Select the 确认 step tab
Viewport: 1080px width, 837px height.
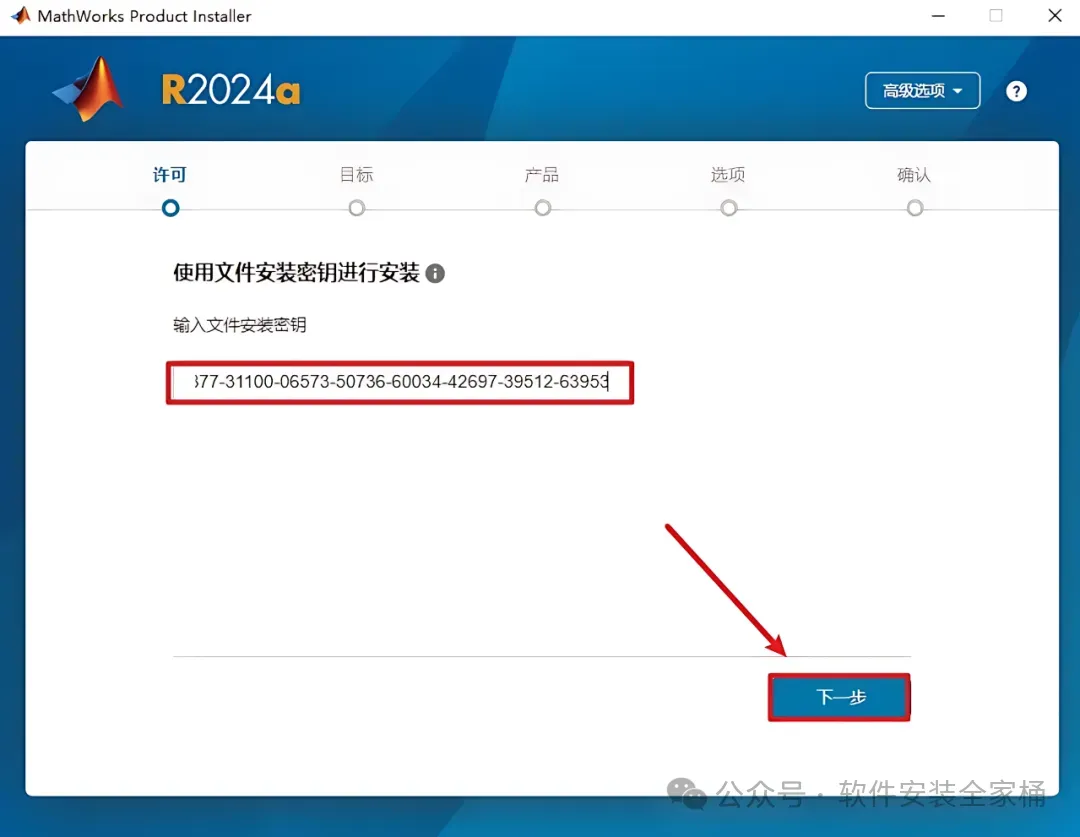914,175
